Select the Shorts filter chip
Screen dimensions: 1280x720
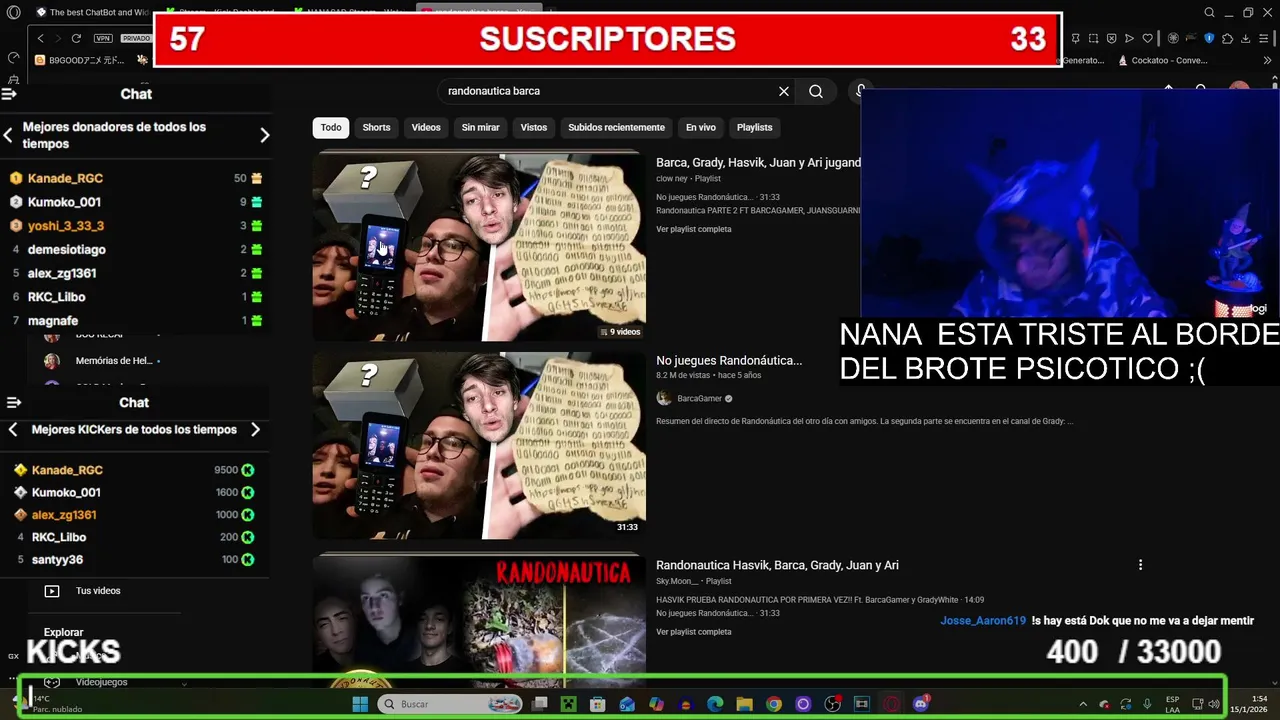(376, 127)
